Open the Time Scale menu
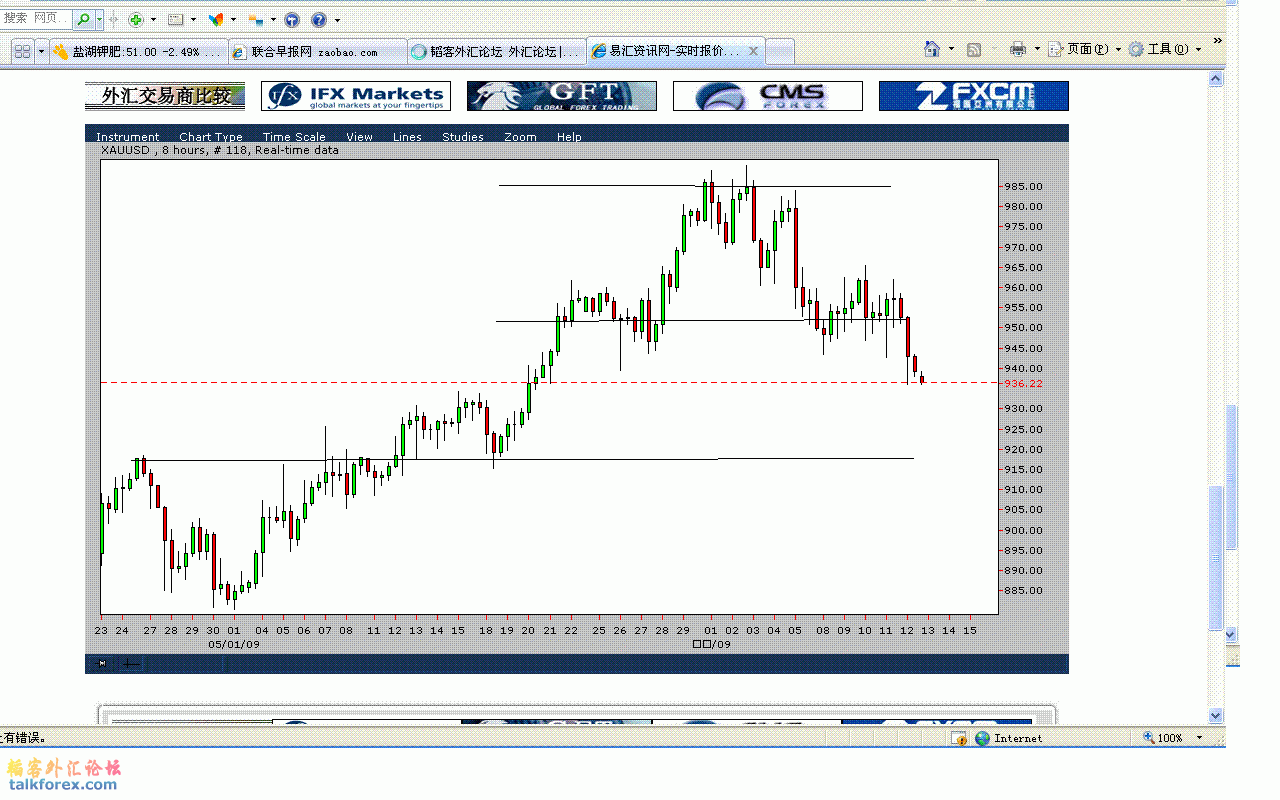This screenshot has width=1280, height=800. click(x=294, y=137)
